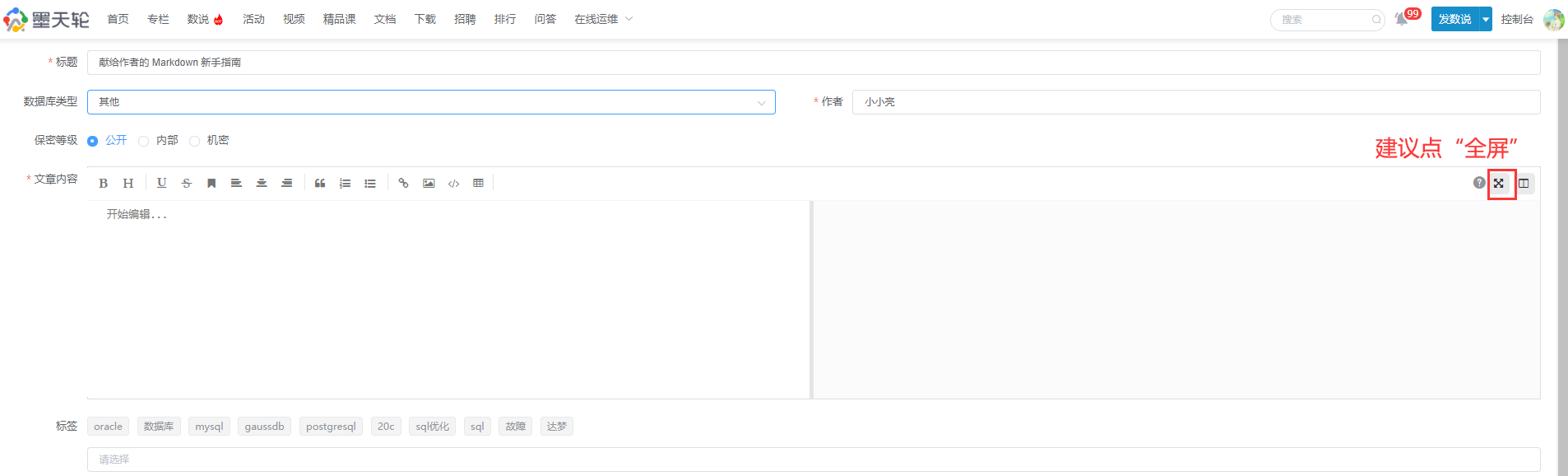The image size is (1568, 476).
Task: Add the 20c tag
Action: (x=386, y=427)
